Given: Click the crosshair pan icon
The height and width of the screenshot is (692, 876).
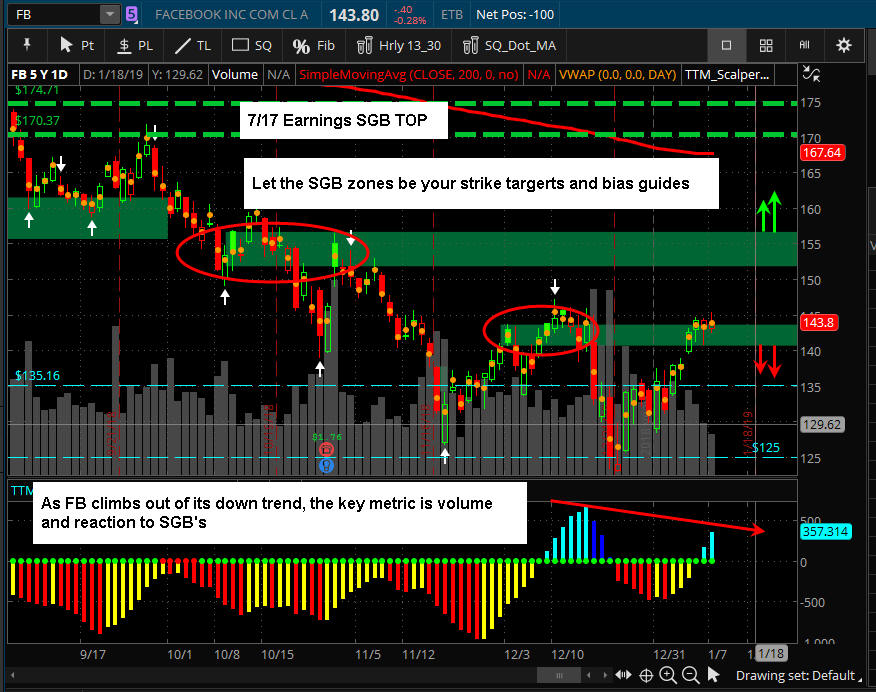Looking at the screenshot, I should point(646,675).
